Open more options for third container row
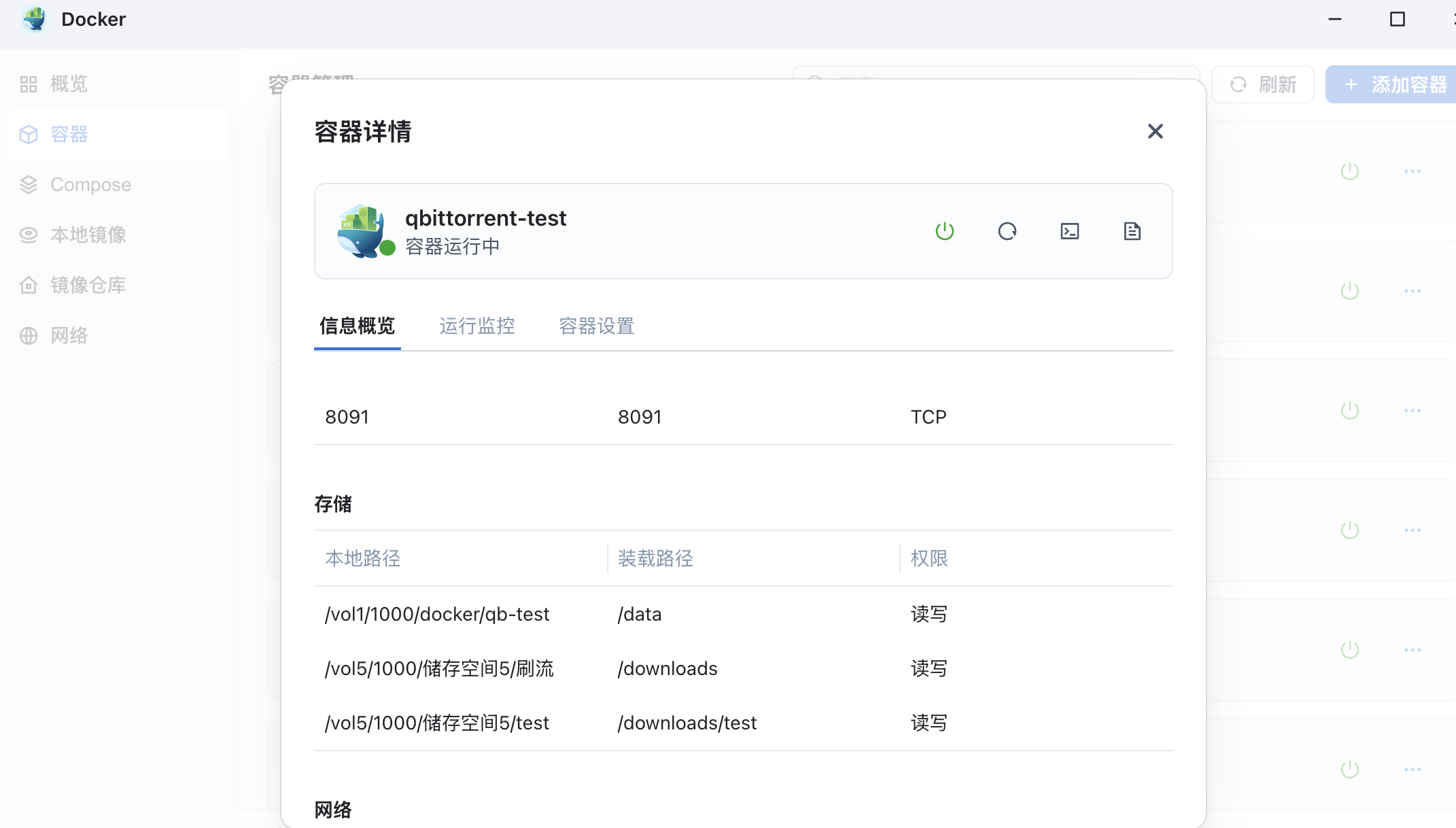 tap(1412, 411)
